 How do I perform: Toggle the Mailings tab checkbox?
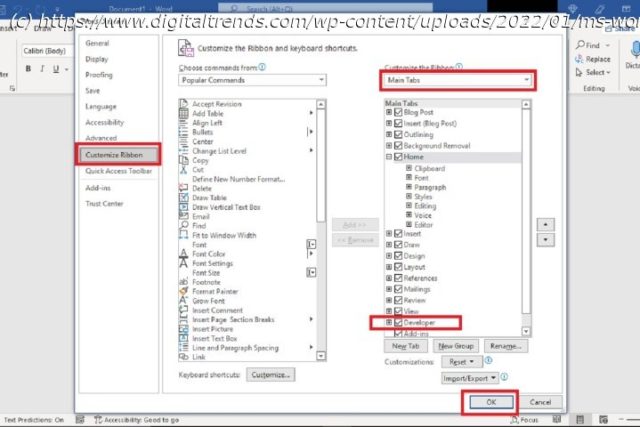point(398,289)
